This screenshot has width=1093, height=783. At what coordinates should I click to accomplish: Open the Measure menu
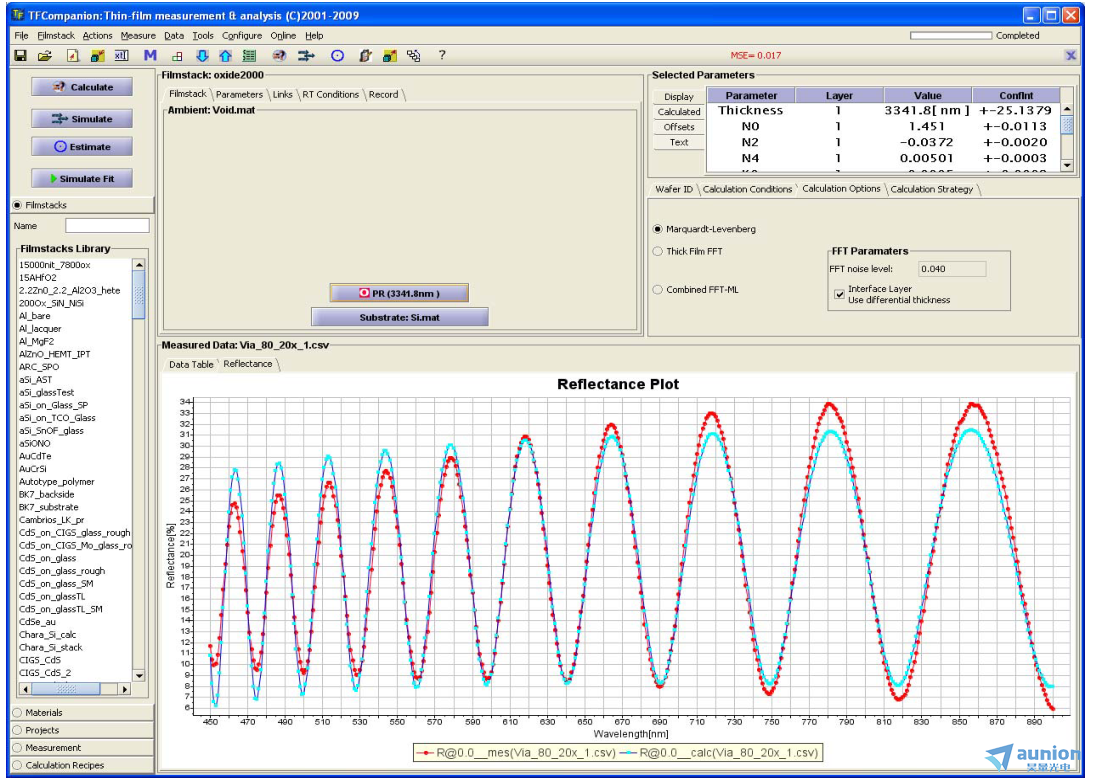138,36
